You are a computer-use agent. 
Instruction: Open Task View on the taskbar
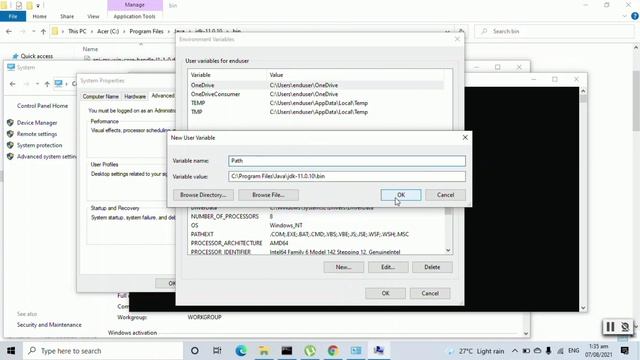pos(217,351)
